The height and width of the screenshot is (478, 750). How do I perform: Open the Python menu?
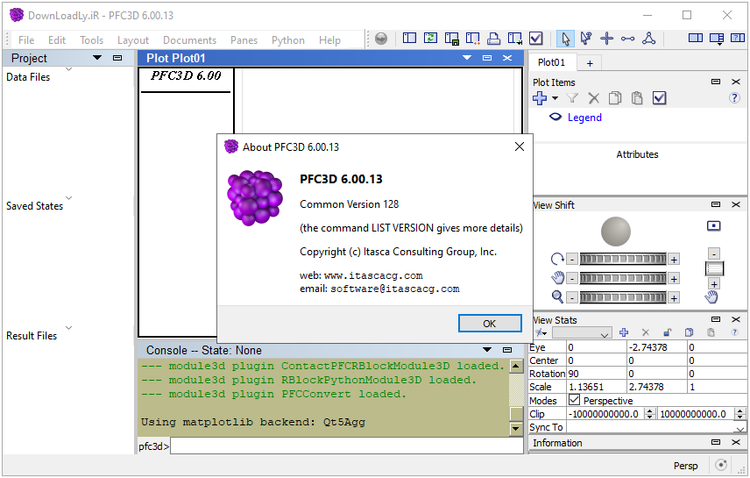tap(288, 40)
